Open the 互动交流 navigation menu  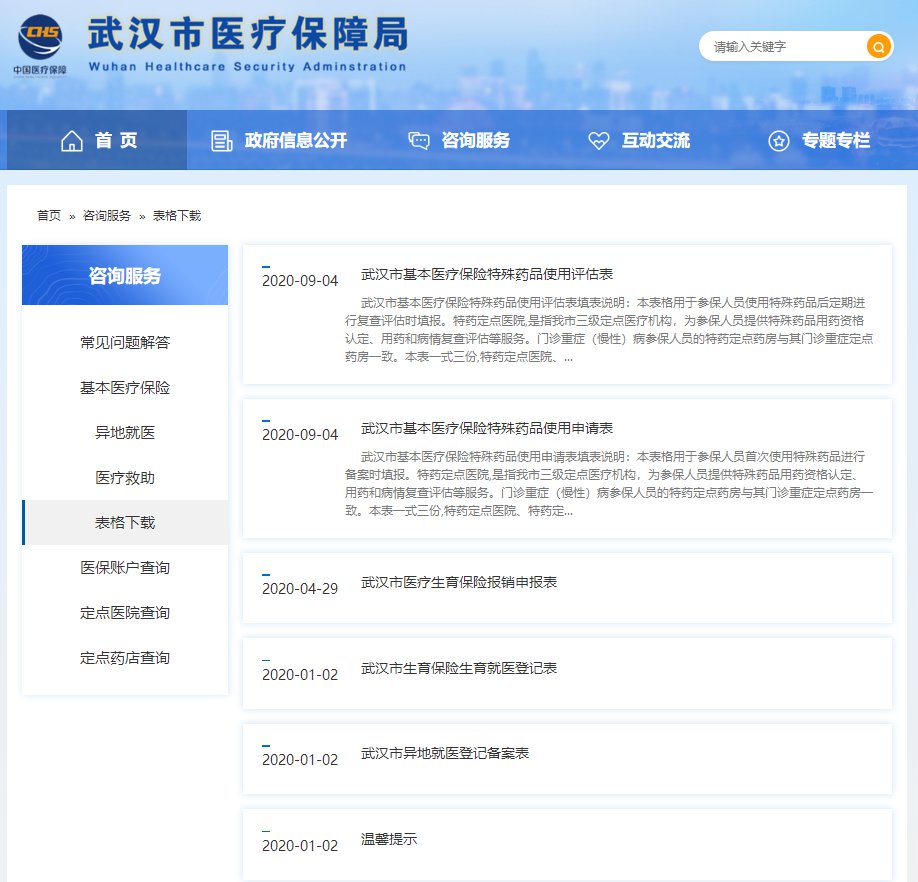tap(655, 141)
